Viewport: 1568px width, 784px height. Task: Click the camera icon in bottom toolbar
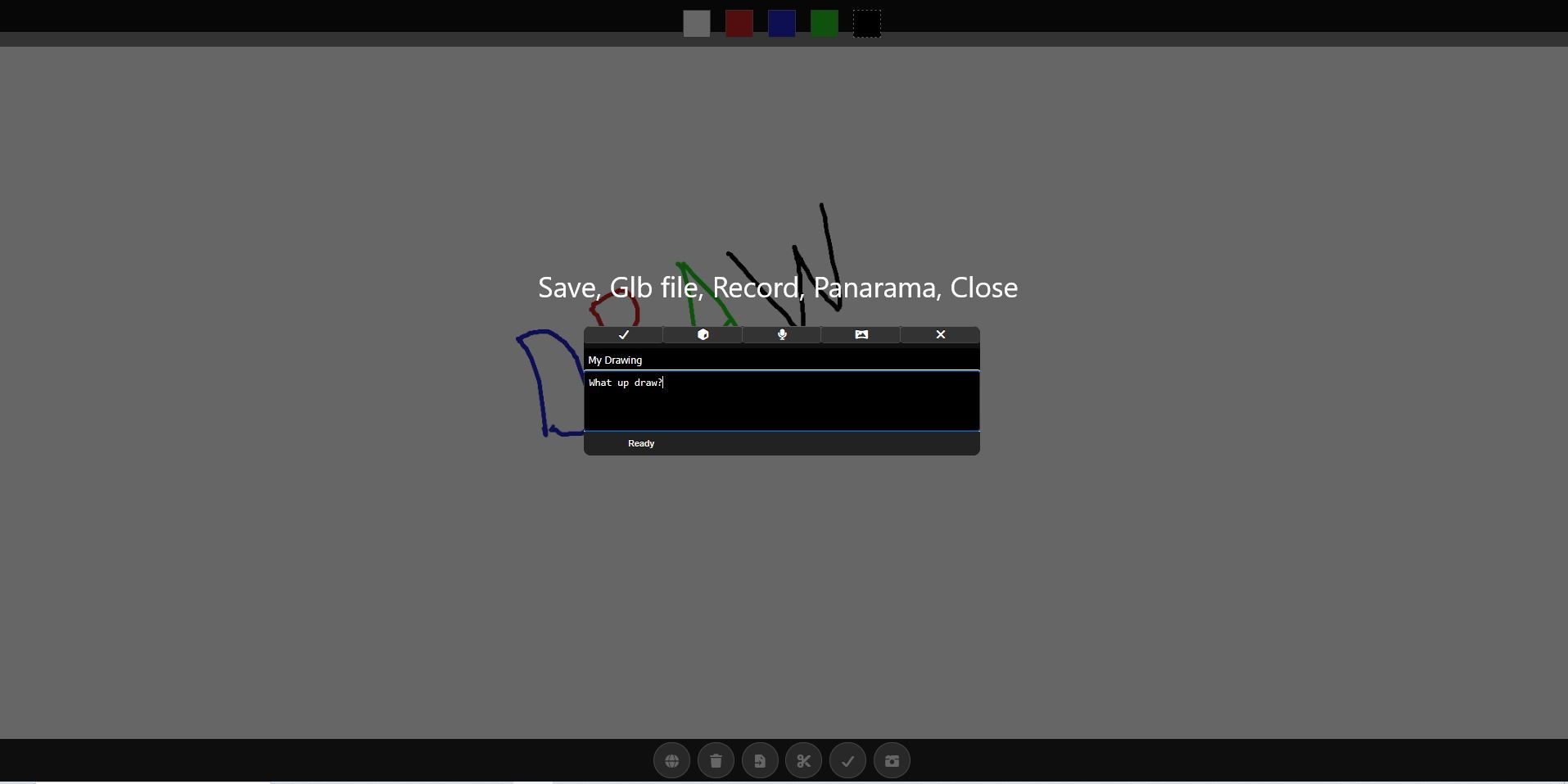click(x=892, y=761)
